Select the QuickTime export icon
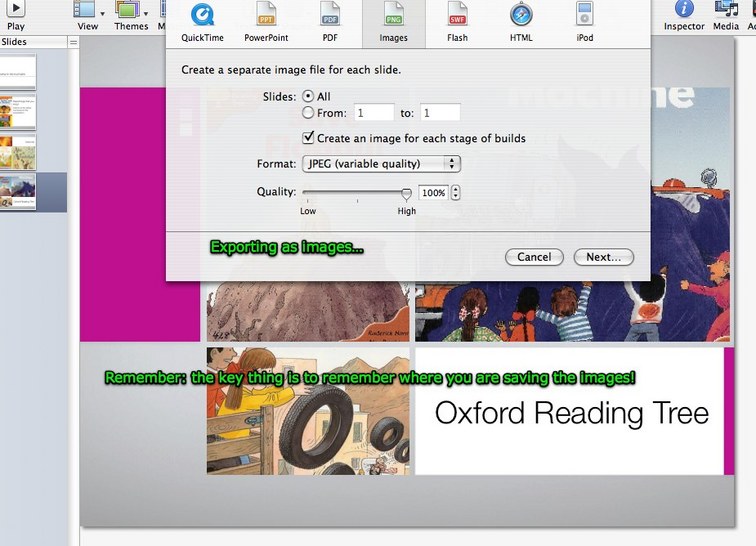The image size is (756, 546). tap(203, 16)
